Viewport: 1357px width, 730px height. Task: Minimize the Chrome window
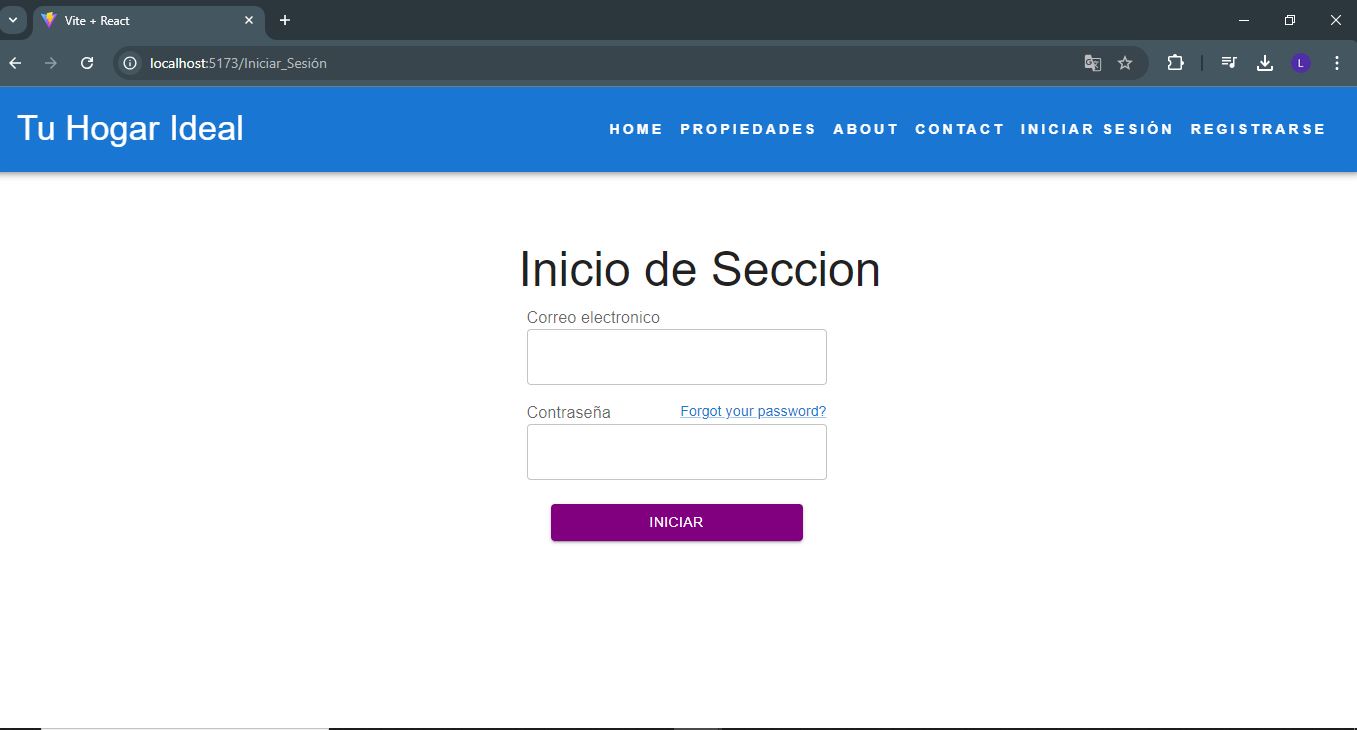pos(1244,20)
